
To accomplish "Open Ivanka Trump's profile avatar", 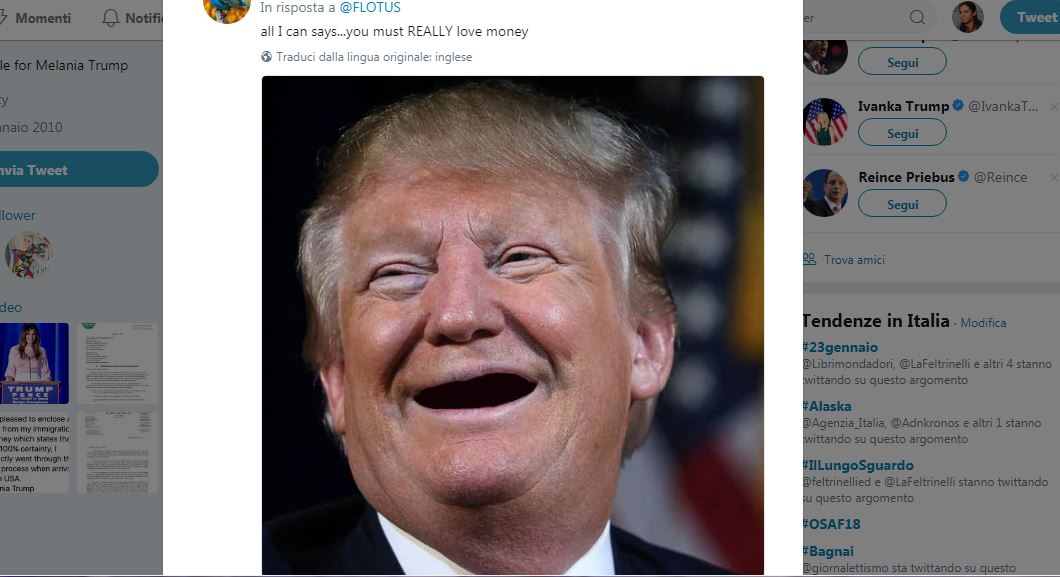I will coord(825,122).
